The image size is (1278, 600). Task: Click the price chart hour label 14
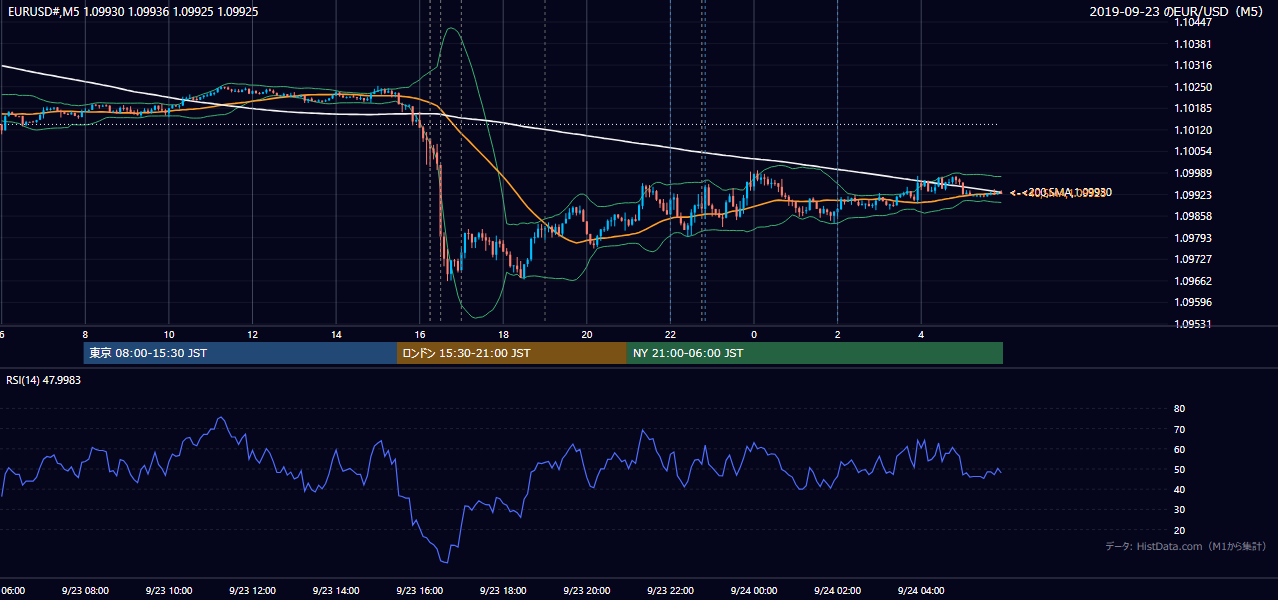tap(336, 334)
